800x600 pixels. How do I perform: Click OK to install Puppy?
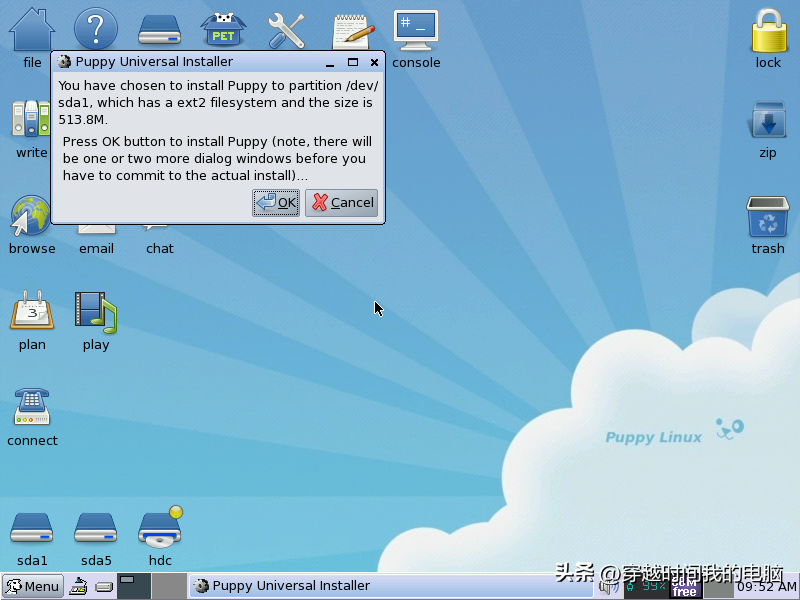(276, 203)
